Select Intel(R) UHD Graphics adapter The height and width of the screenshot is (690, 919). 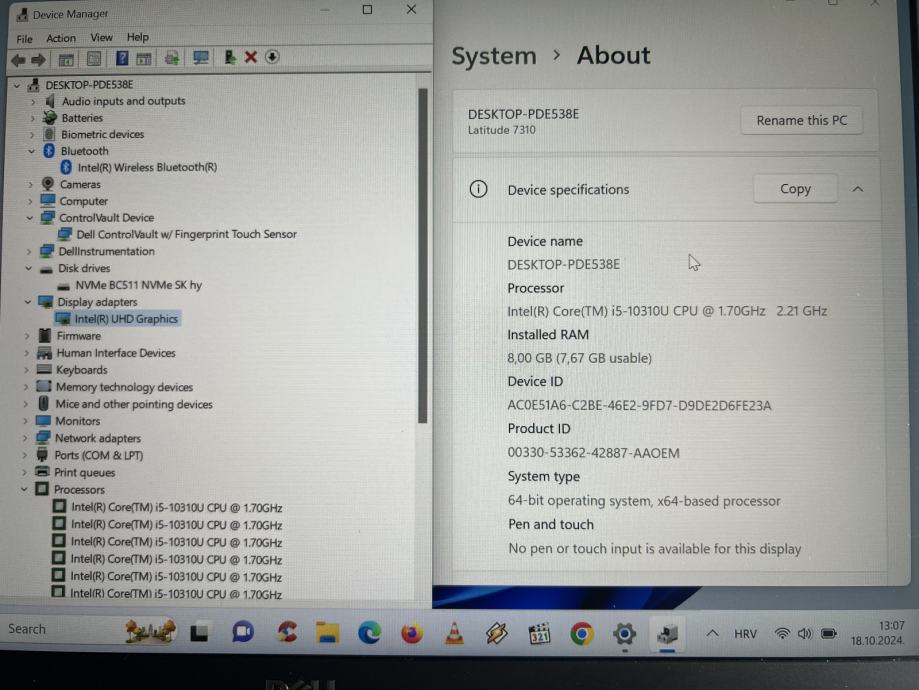[126, 319]
